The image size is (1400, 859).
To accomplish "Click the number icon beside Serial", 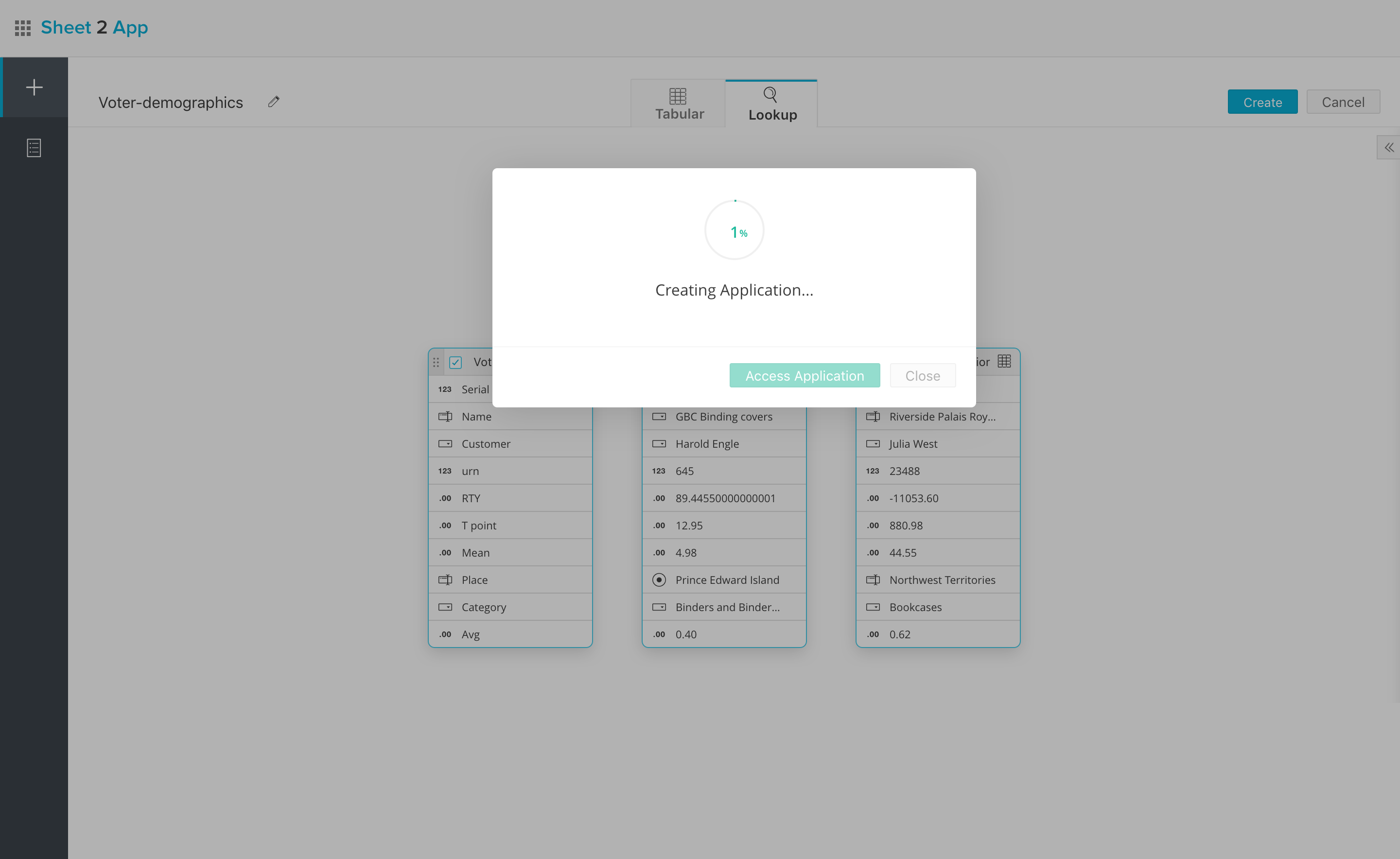I will 445,390.
